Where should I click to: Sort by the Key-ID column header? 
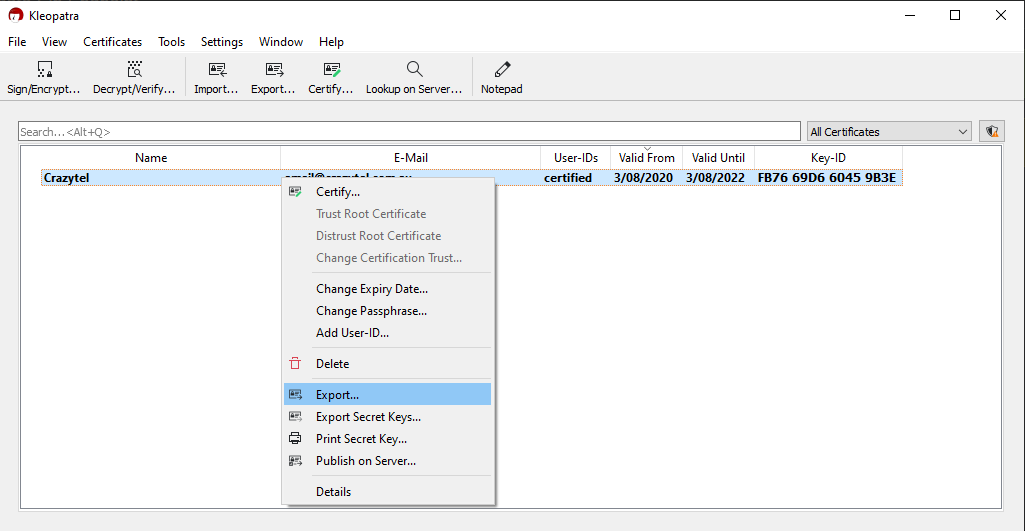tap(828, 158)
